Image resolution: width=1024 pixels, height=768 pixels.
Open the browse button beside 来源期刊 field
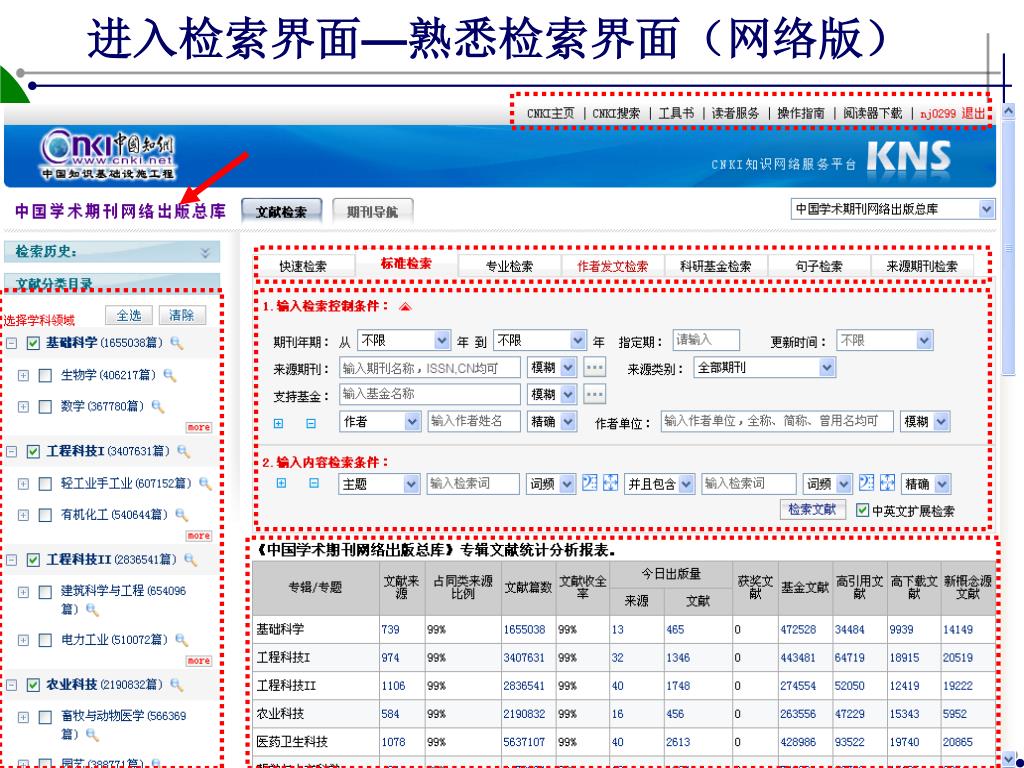pyautogui.click(x=594, y=367)
